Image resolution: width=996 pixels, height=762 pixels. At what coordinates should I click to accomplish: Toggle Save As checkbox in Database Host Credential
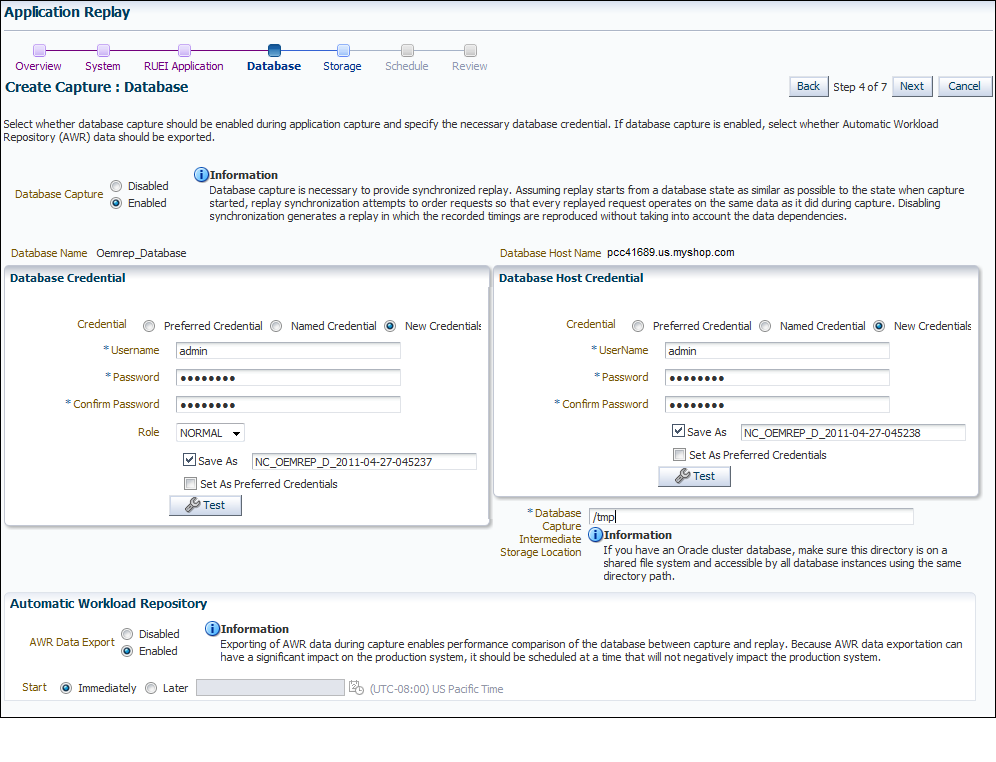[678, 431]
